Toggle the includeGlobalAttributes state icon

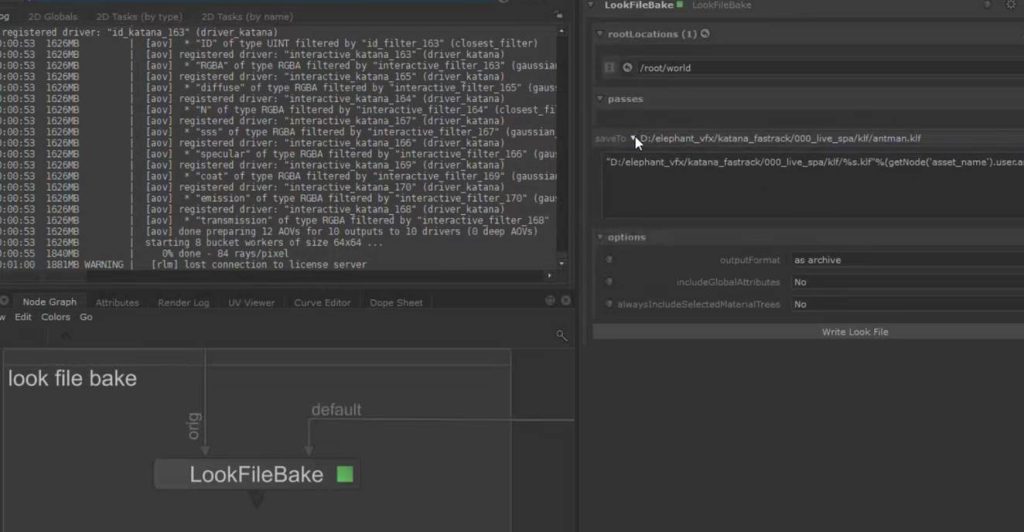click(x=607, y=282)
